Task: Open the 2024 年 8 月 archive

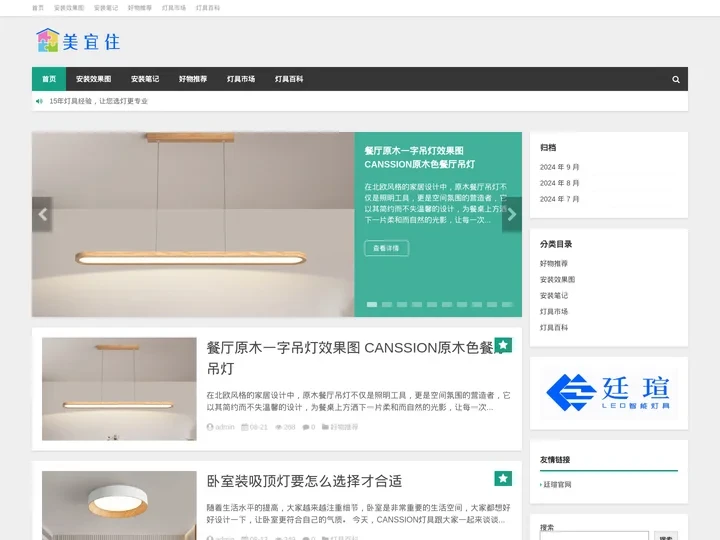Action: [559, 183]
